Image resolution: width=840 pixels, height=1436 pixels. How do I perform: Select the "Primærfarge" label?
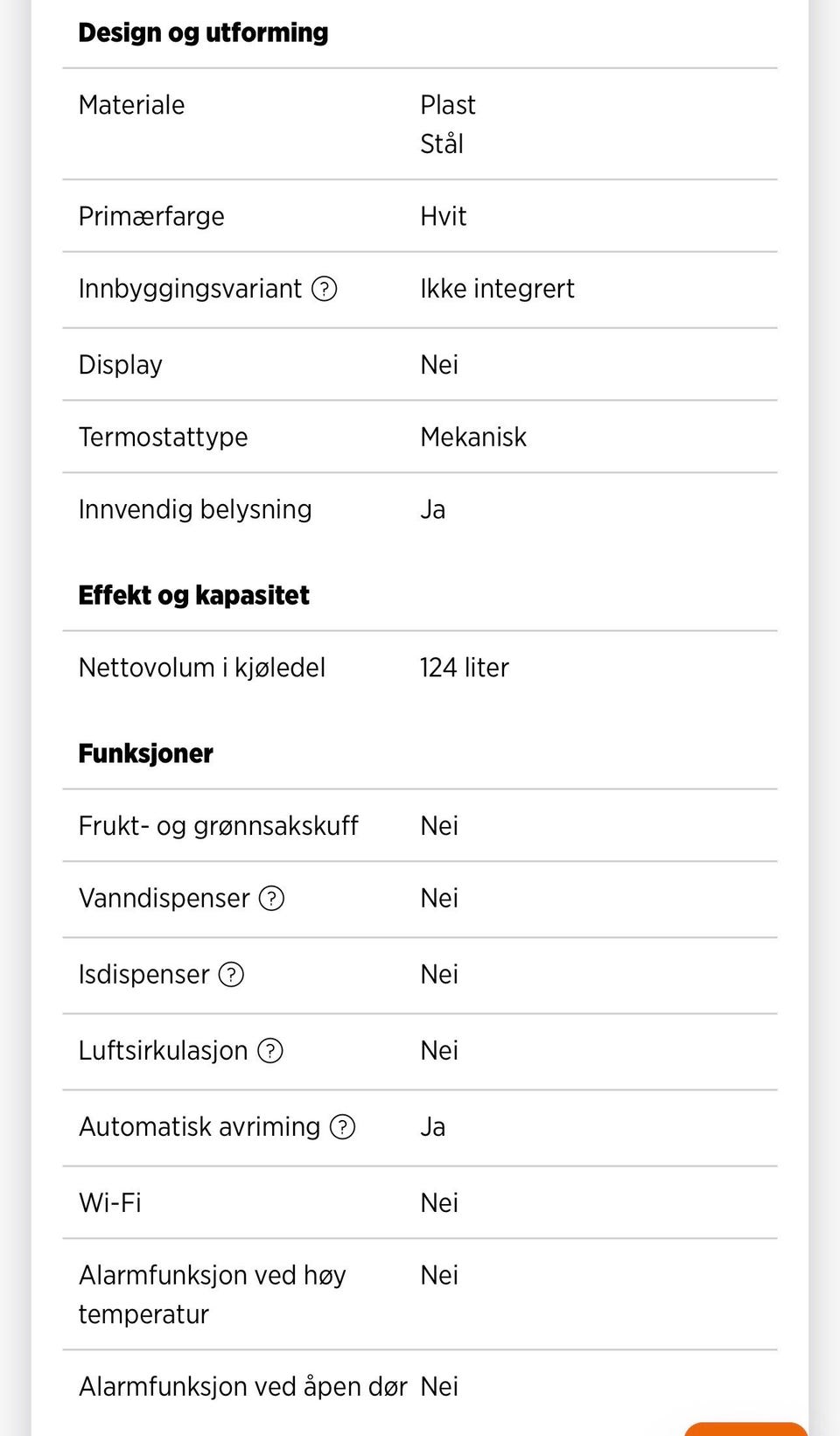tap(151, 216)
